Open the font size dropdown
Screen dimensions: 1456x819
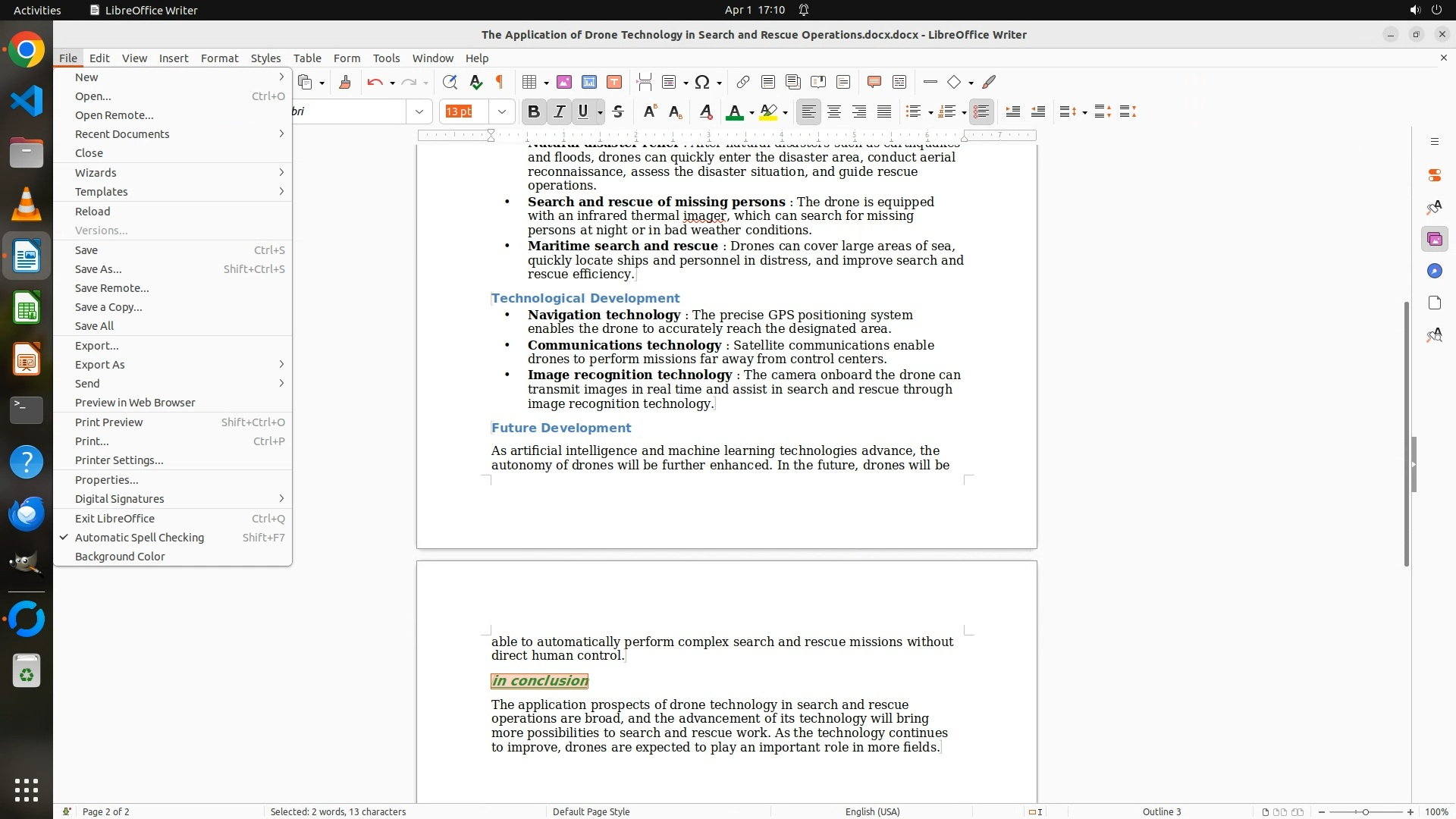tap(501, 111)
